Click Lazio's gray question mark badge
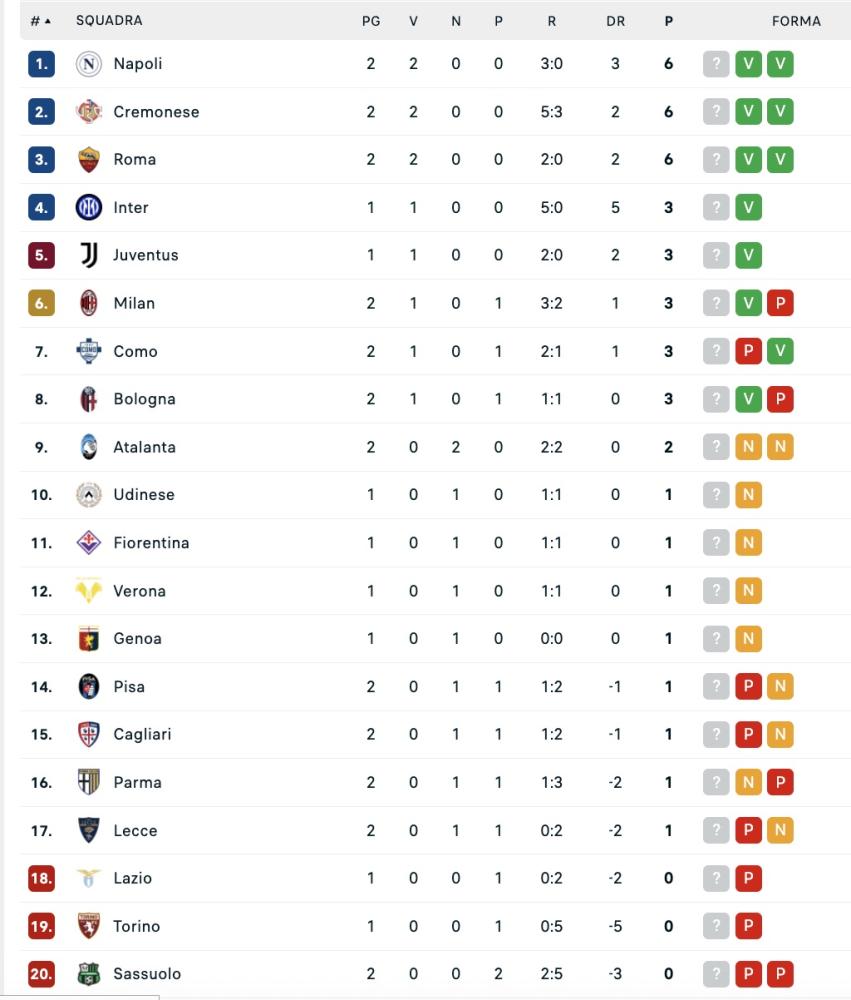Screen dimensions: 851x1000 coord(716,878)
